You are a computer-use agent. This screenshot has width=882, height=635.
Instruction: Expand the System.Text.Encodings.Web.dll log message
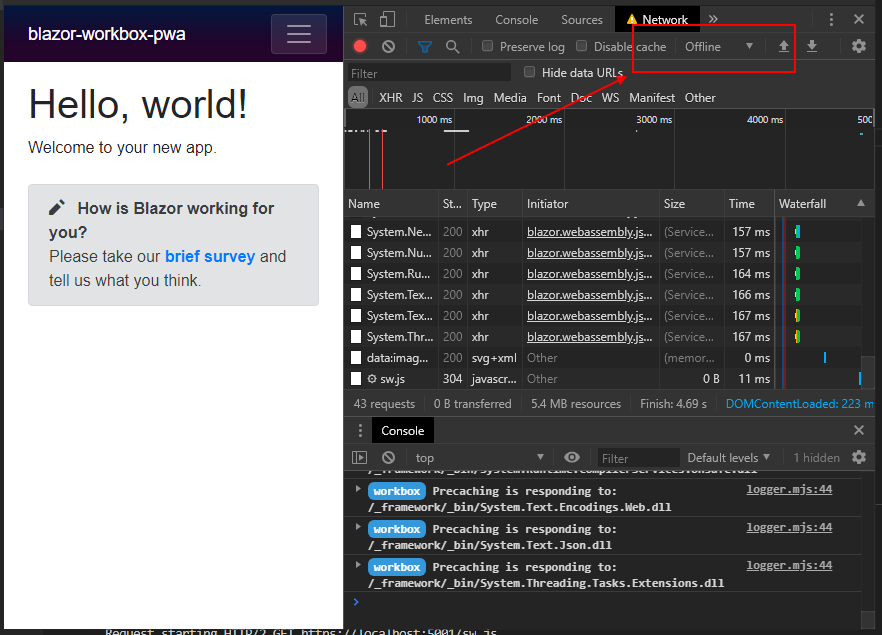pos(358,489)
